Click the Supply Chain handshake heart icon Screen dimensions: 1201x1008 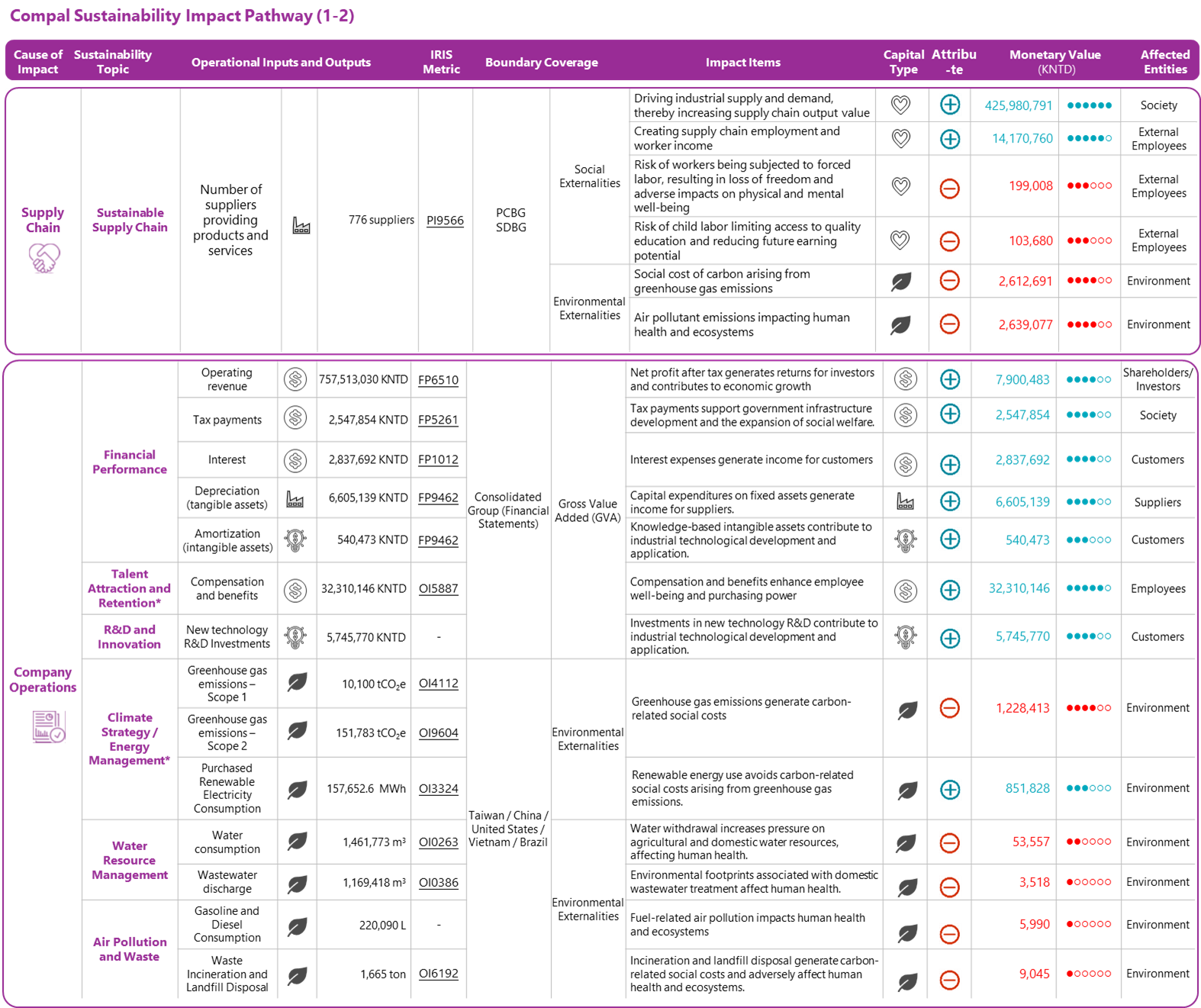(44, 258)
